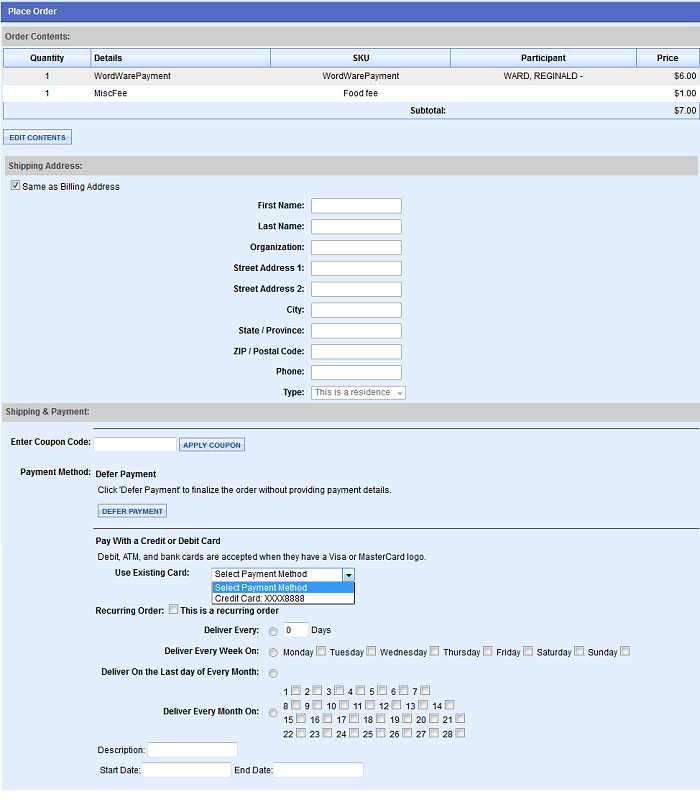Click the $6.00 price cell
700x802 pixels.
pyautogui.click(x=685, y=76)
